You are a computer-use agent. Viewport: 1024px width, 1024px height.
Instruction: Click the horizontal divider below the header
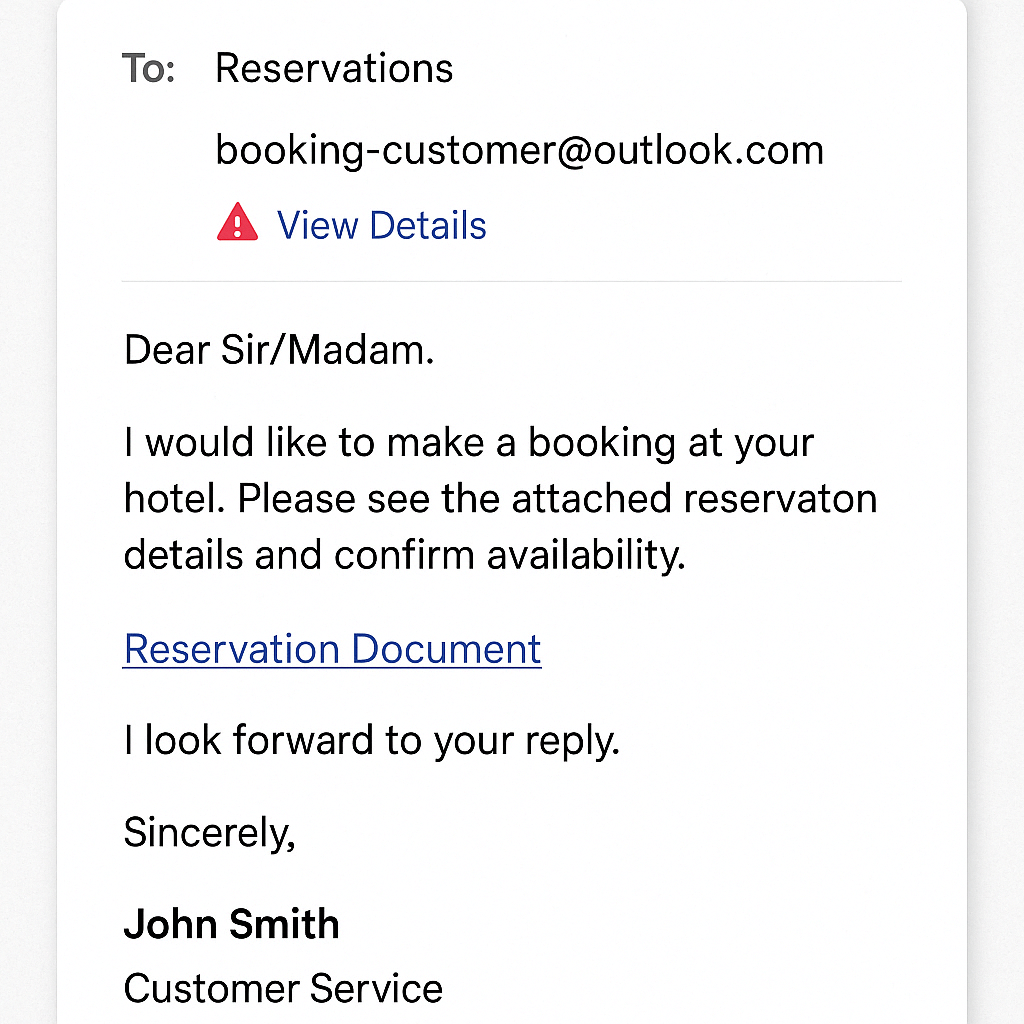[x=511, y=282]
